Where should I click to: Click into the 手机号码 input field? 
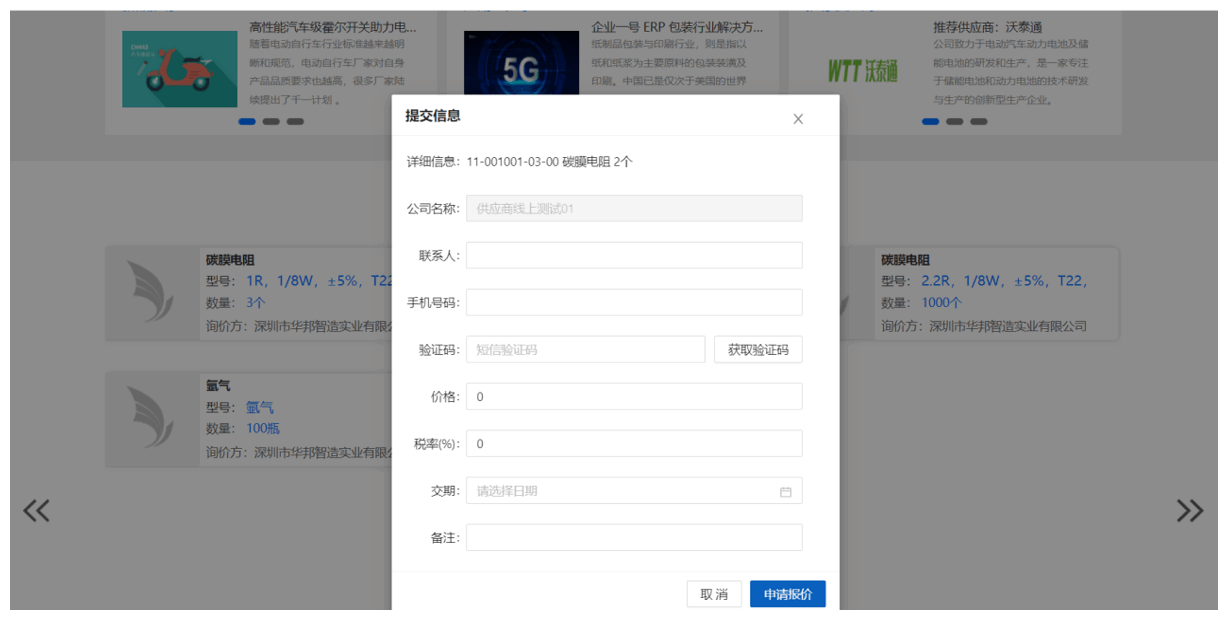pyautogui.click(x=634, y=302)
